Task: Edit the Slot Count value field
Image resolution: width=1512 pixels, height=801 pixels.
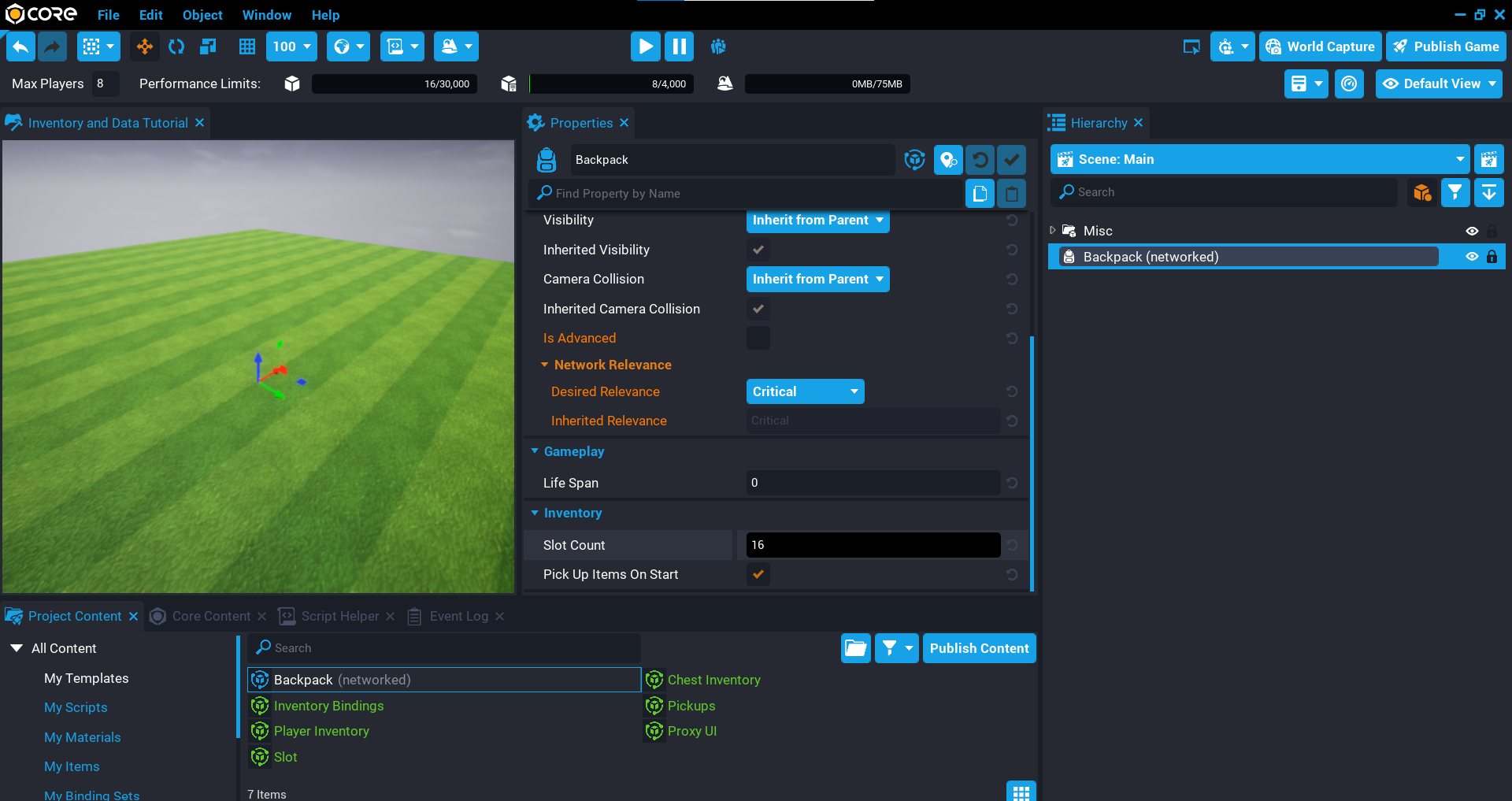Action: click(x=871, y=544)
